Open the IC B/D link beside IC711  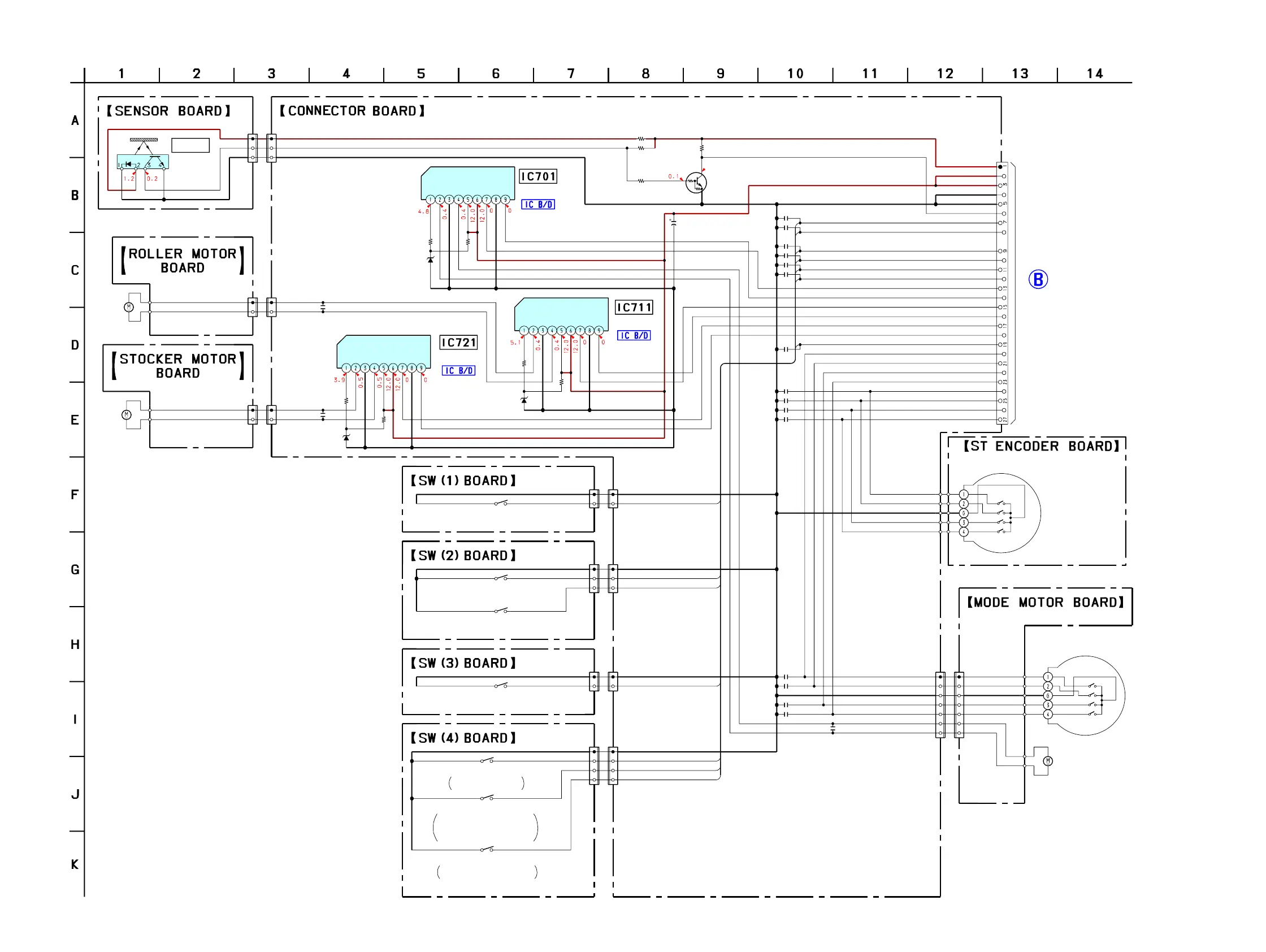coord(633,335)
